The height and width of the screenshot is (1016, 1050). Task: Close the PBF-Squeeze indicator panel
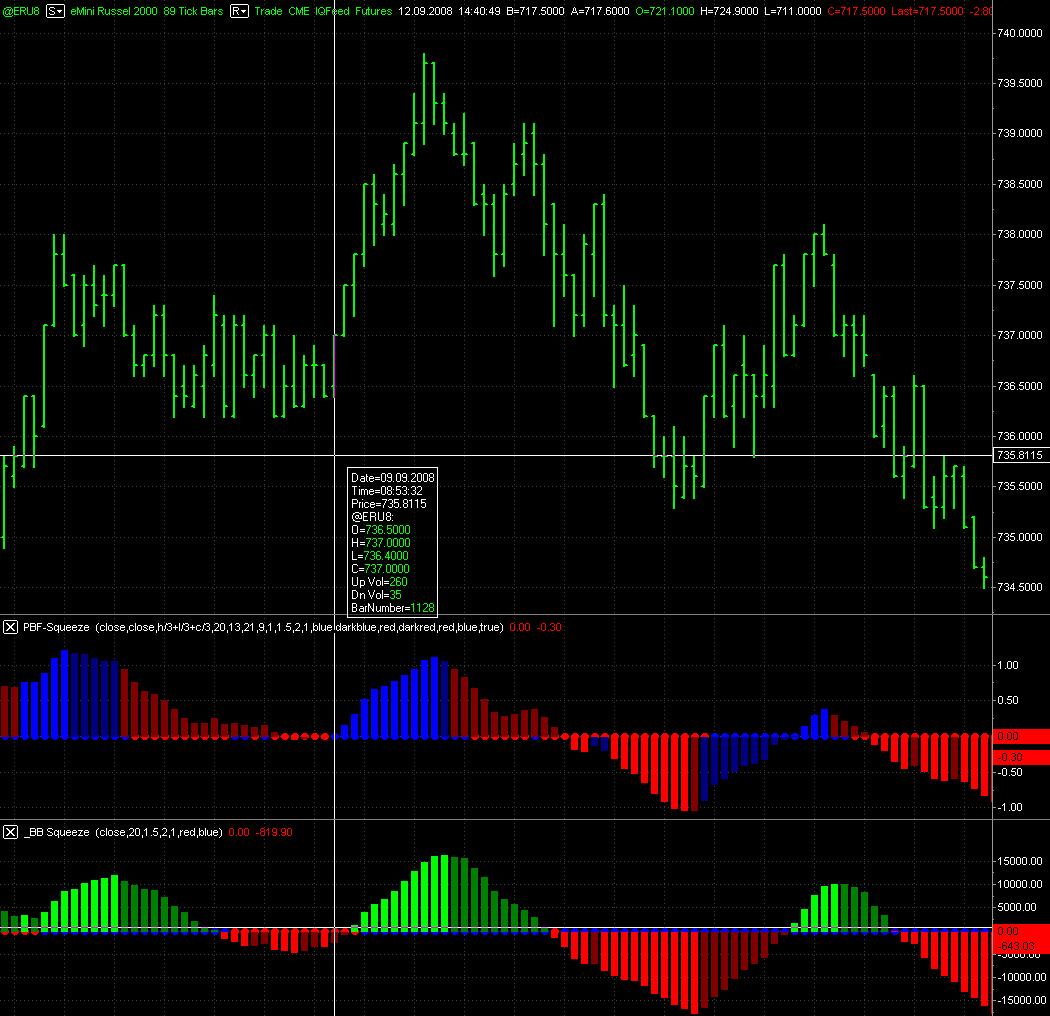10,627
